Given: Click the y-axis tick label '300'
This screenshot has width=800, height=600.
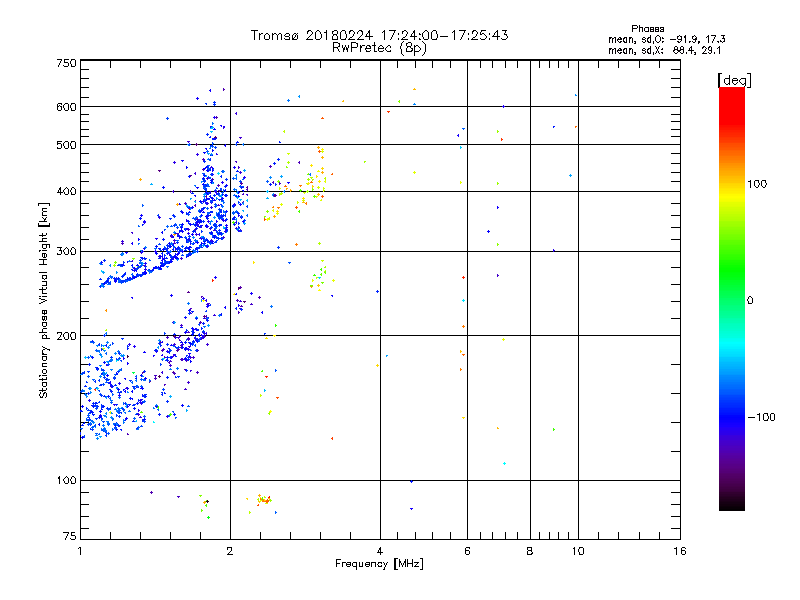Looking at the screenshot, I should point(66,252).
